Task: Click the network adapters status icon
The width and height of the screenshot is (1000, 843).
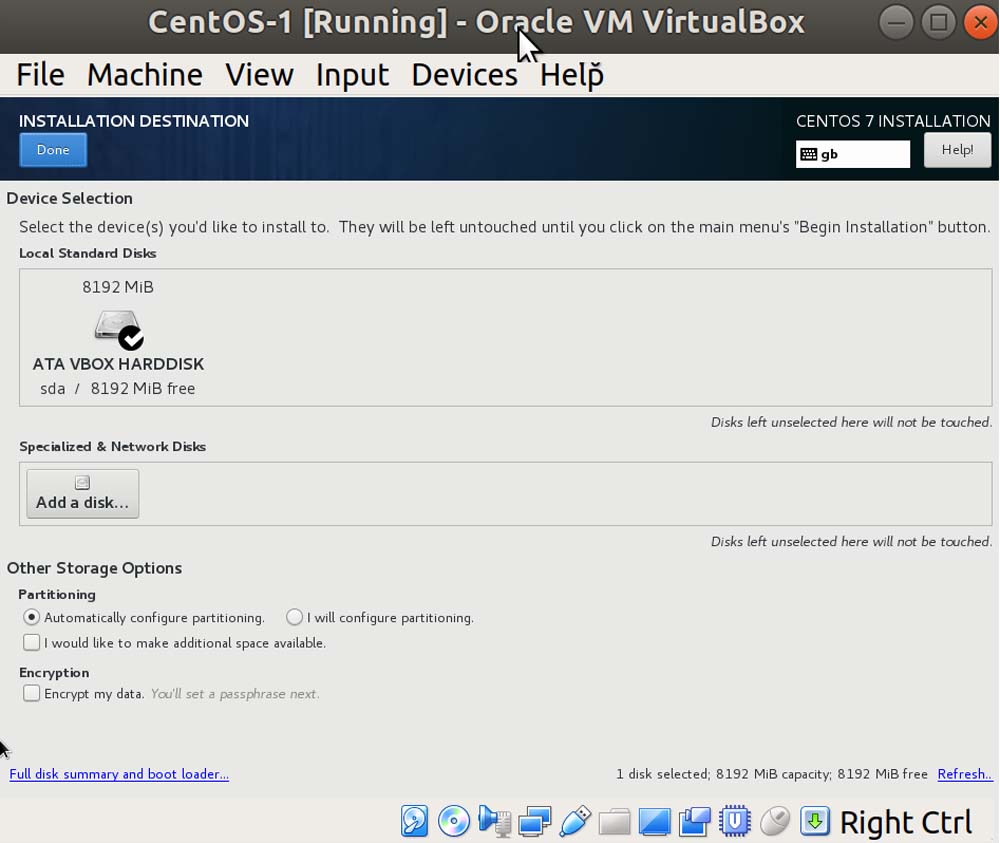Action: 534,821
